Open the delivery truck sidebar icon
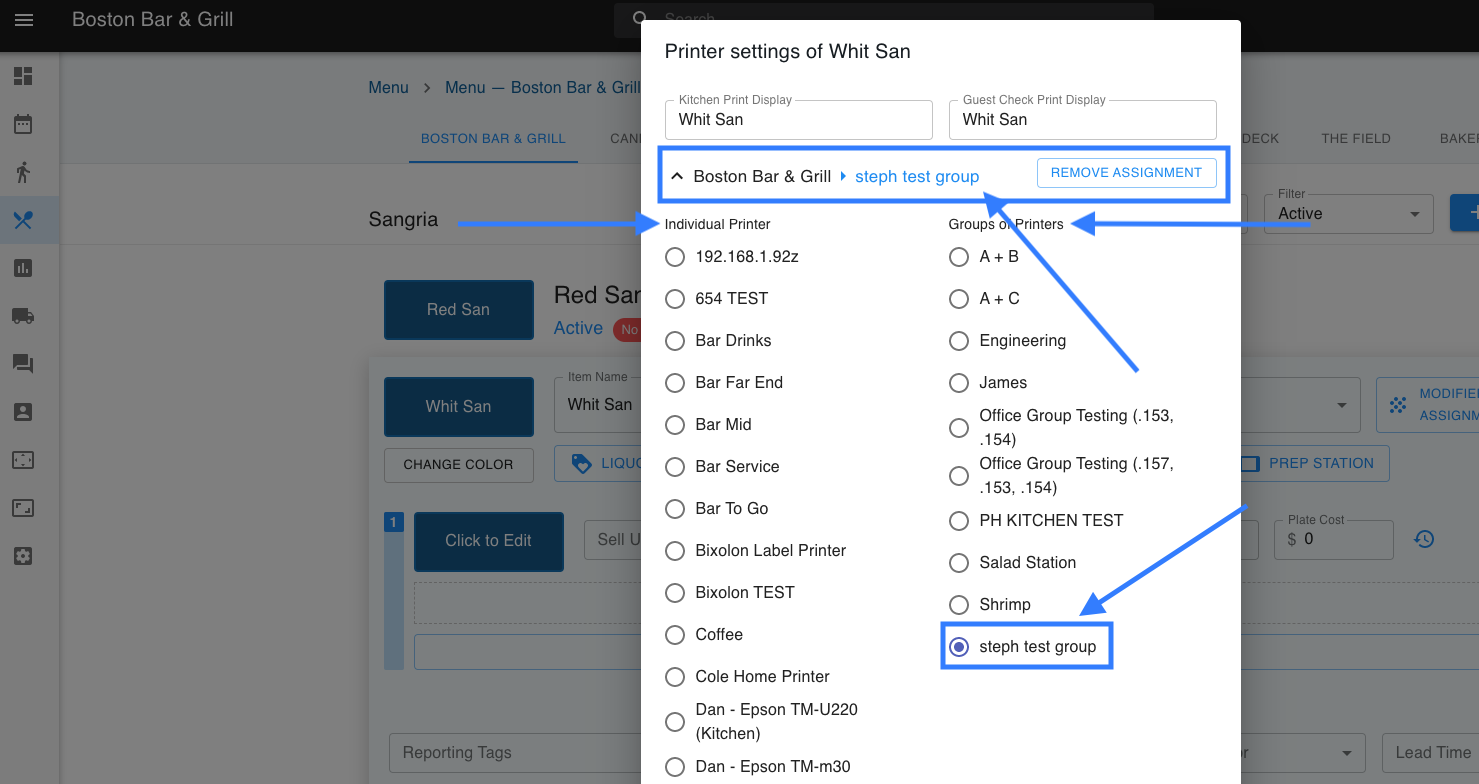Image resolution: width=1479 pixels, height=784 pixels. tap(23, 316)
